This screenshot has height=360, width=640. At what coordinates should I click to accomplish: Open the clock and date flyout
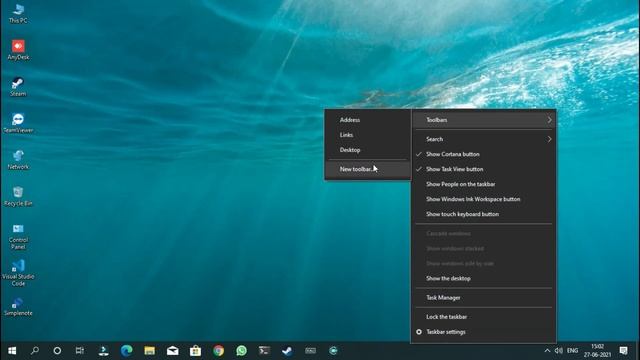coord(598,351)
